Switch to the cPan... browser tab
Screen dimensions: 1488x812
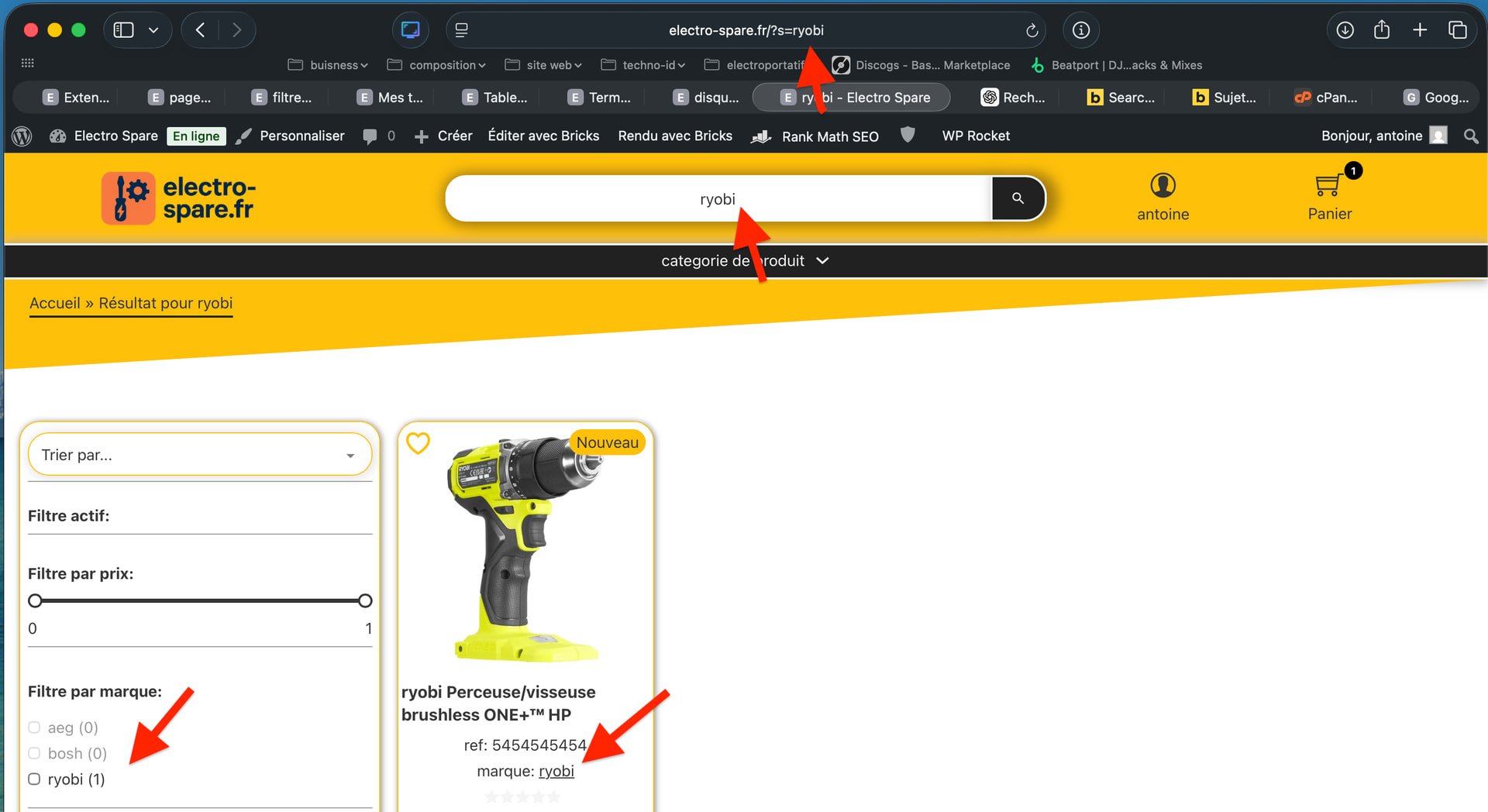(1327, 98)
